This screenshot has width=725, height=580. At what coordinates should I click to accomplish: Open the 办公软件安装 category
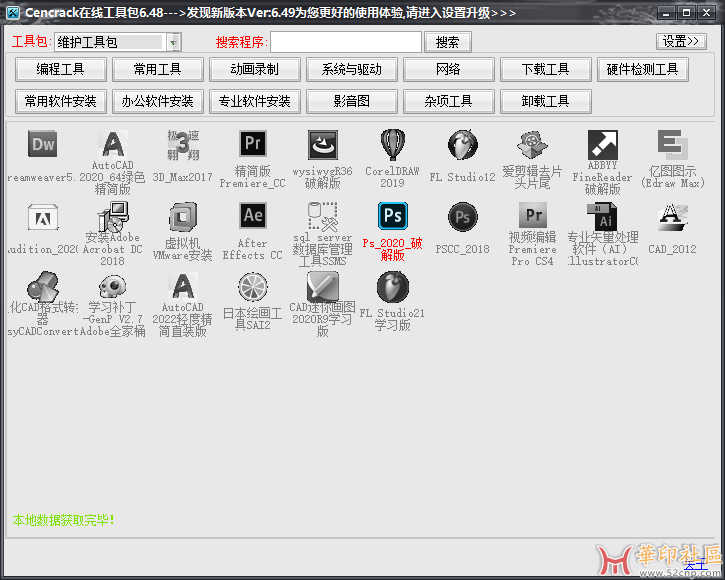point(158,101)
